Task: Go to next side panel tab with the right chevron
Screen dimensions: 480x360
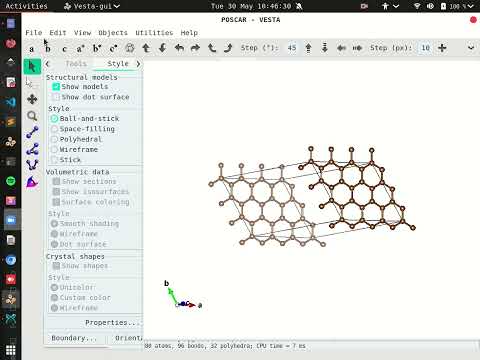Action: (138, 64)
